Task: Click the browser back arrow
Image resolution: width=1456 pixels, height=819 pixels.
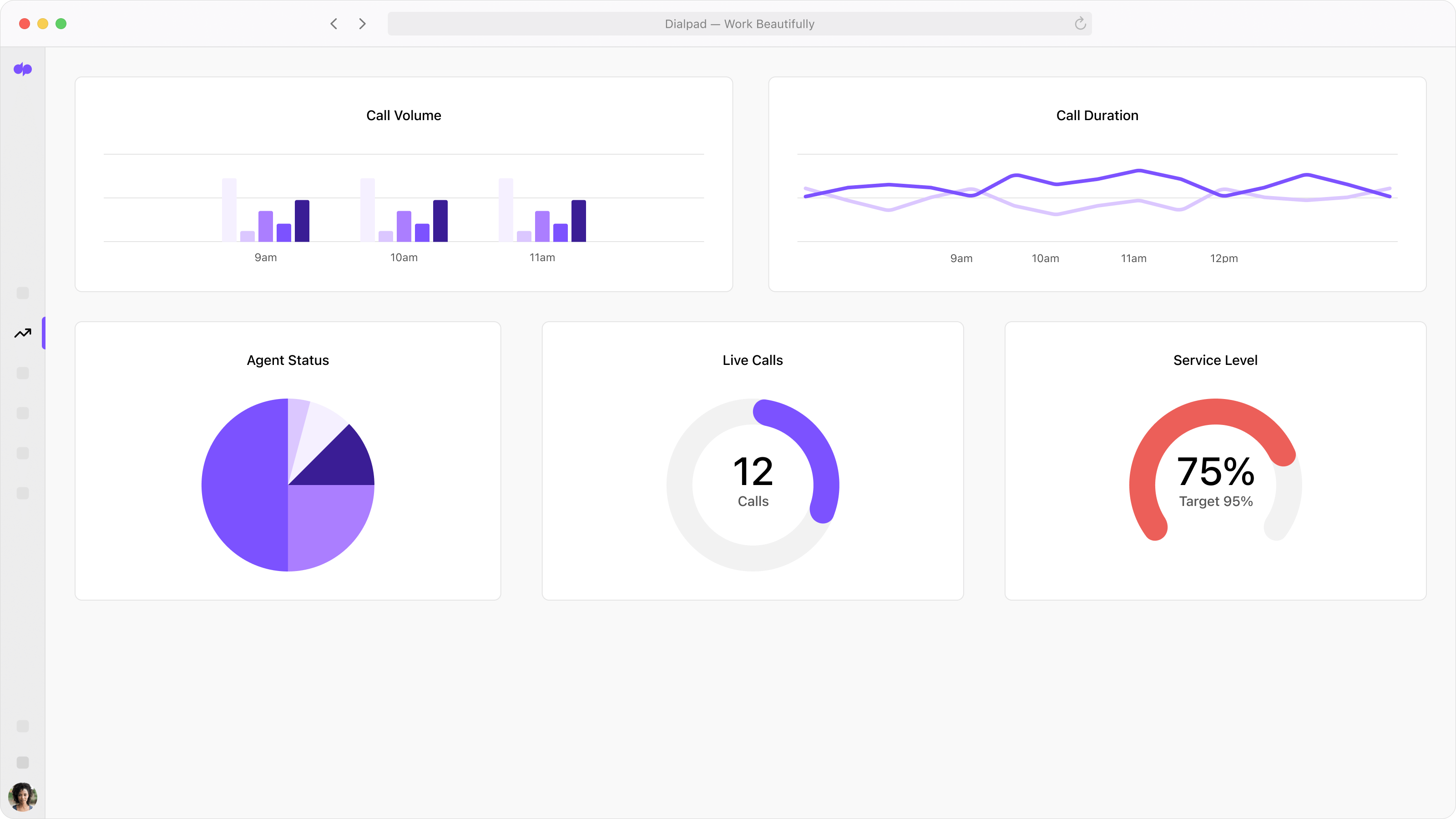Action: pyautogui.click(x=334, y=23)
